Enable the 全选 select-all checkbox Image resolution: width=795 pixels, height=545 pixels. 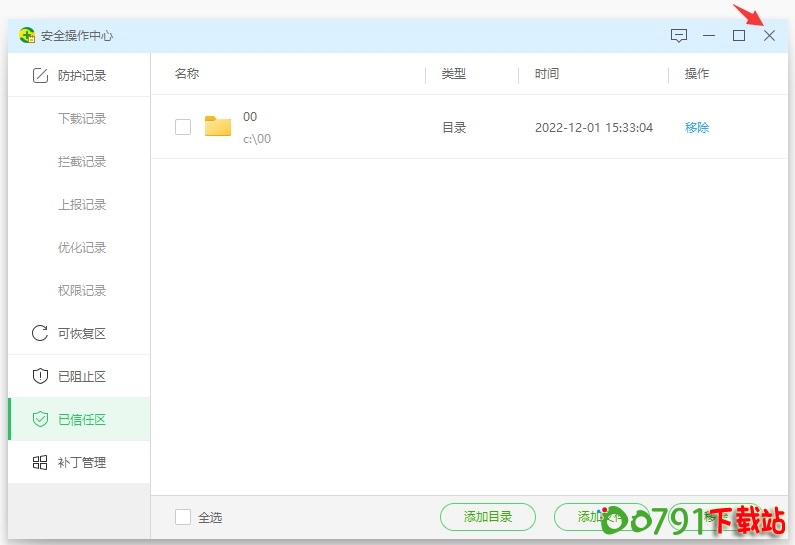(x=183, y=517)
